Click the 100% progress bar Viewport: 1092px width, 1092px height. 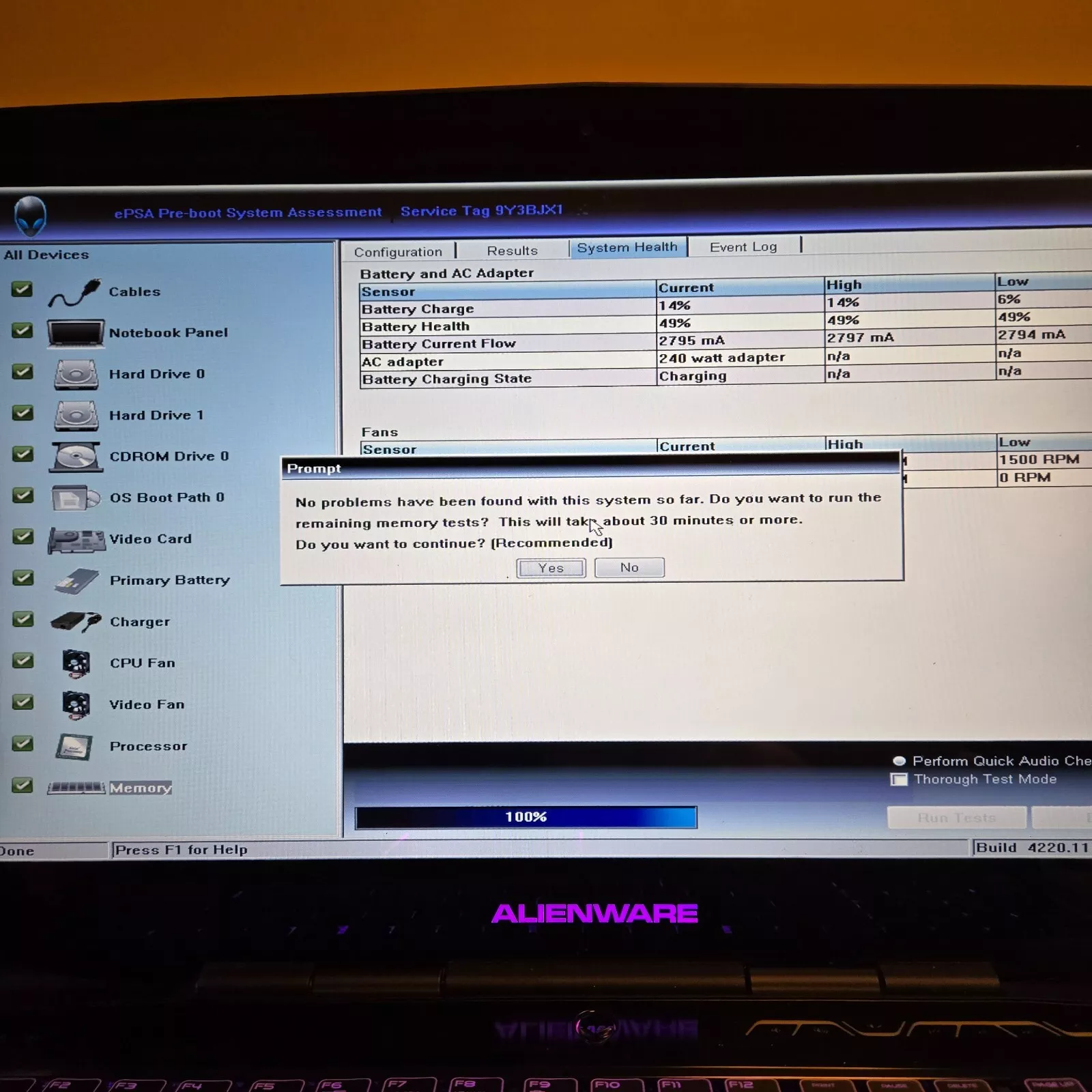[526, 817]
